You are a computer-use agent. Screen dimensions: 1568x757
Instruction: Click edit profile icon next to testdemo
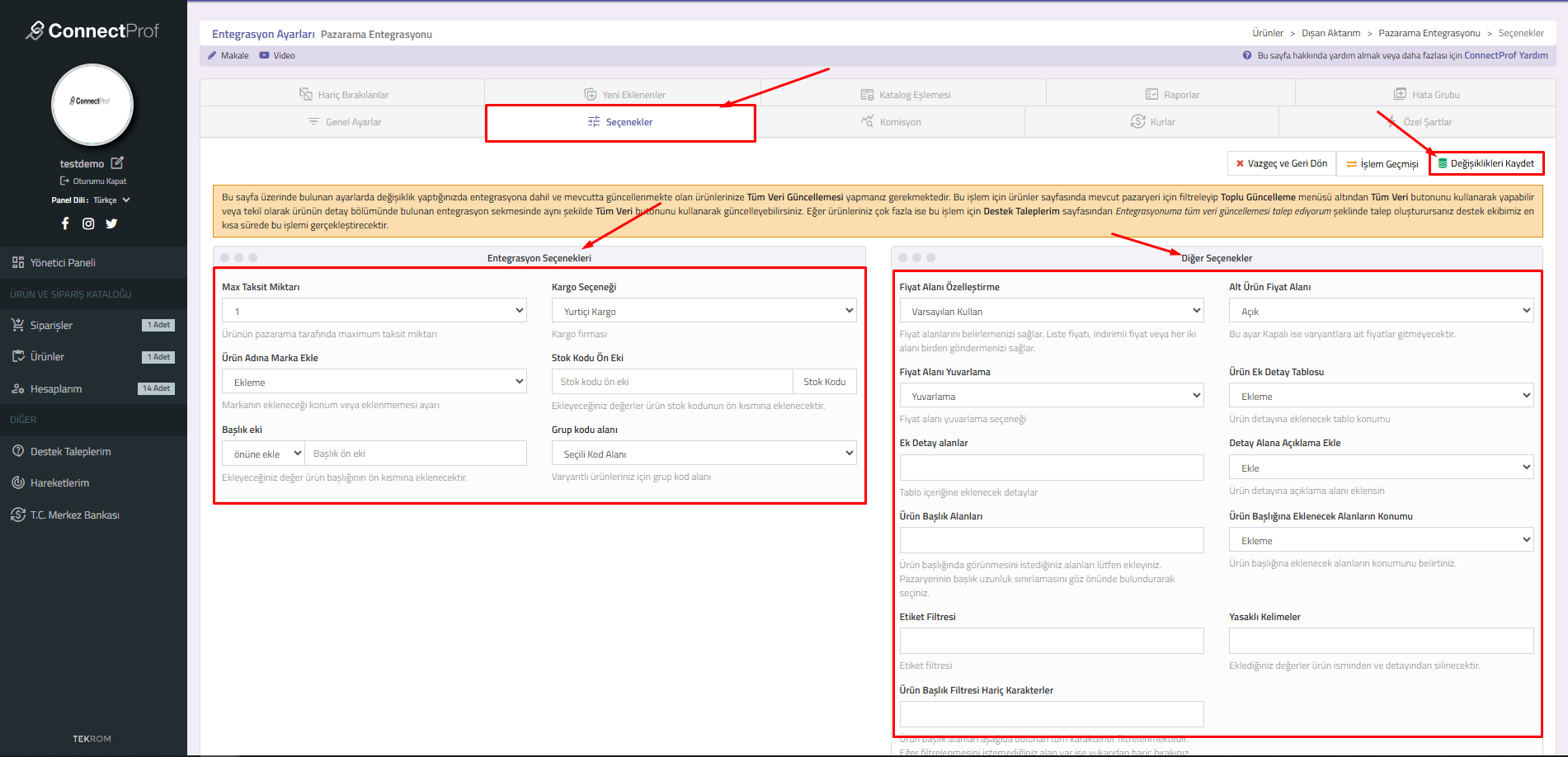(x=117, y=163)
